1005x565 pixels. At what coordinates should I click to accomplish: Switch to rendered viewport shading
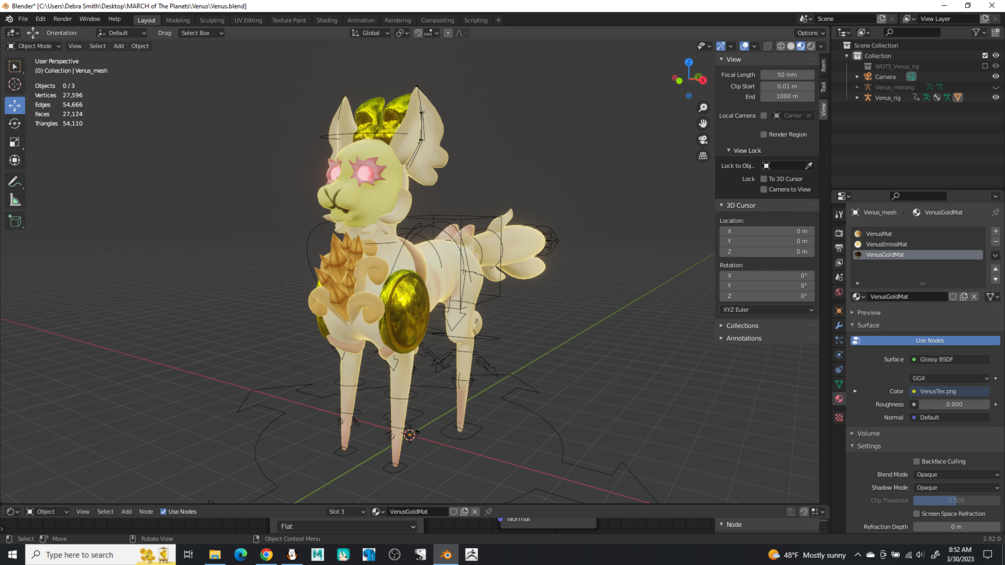pos(811,46)
